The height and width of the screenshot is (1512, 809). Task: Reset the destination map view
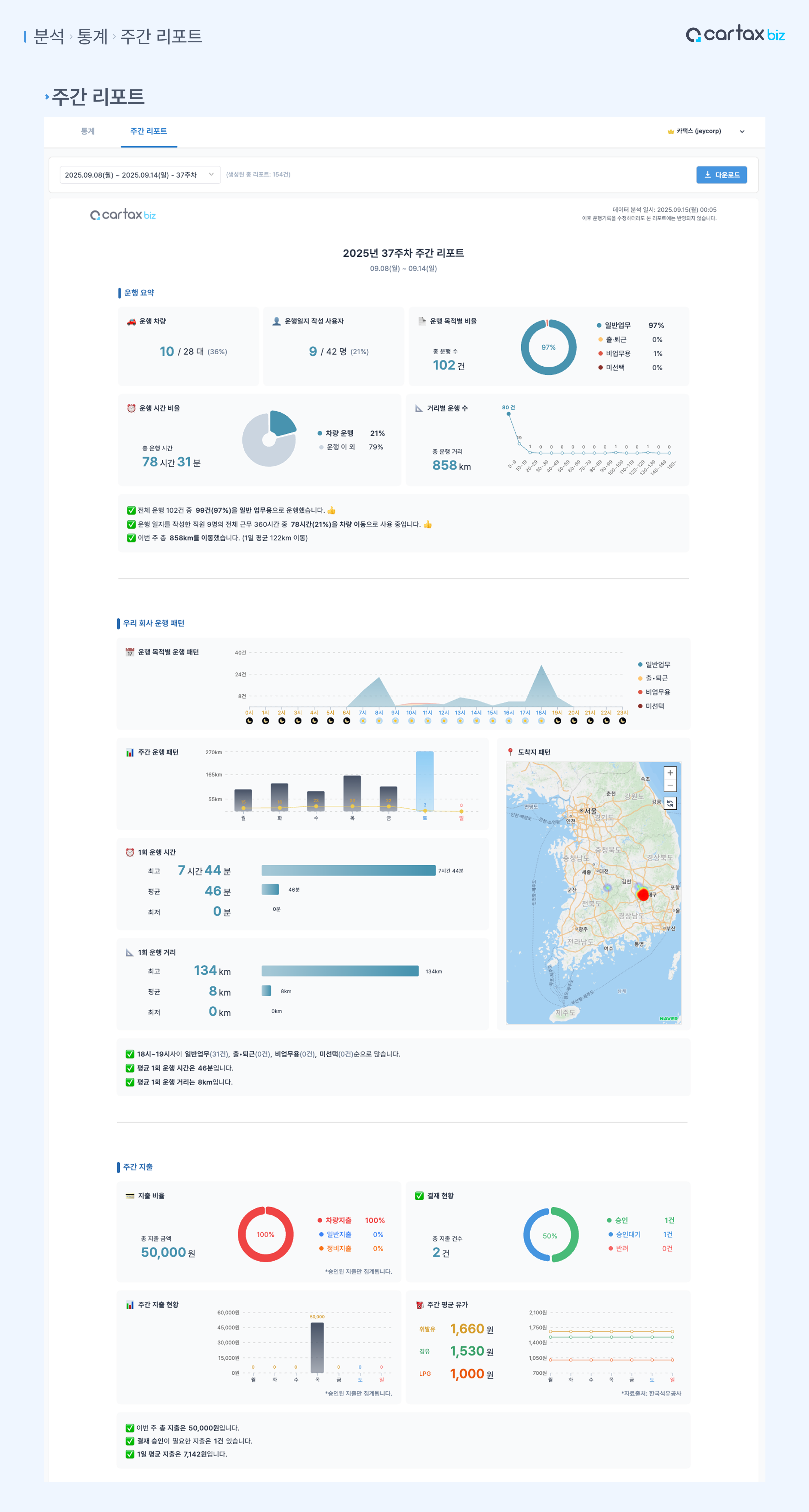coord(670,803)
